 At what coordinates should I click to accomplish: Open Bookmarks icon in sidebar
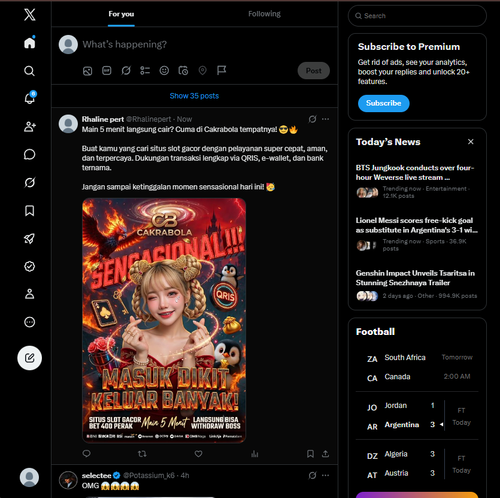pyautogui.click(x=30, y=211)
